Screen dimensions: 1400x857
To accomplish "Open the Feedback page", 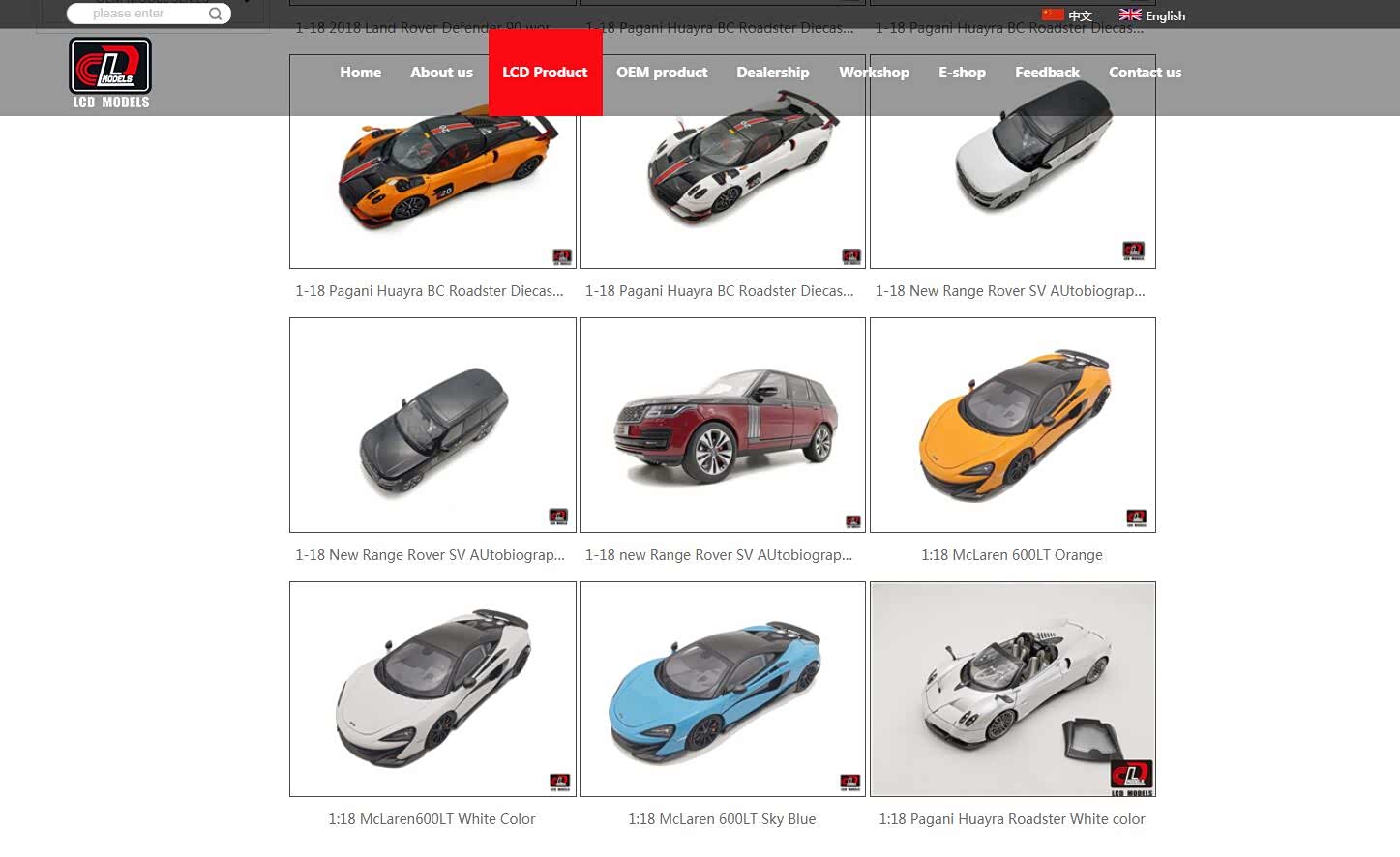I will coord(1047,73).
